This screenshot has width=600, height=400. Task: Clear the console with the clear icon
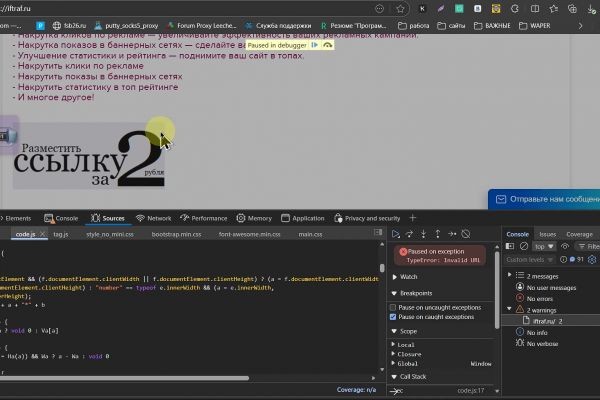pyautogui.click(x=524, y=246)
